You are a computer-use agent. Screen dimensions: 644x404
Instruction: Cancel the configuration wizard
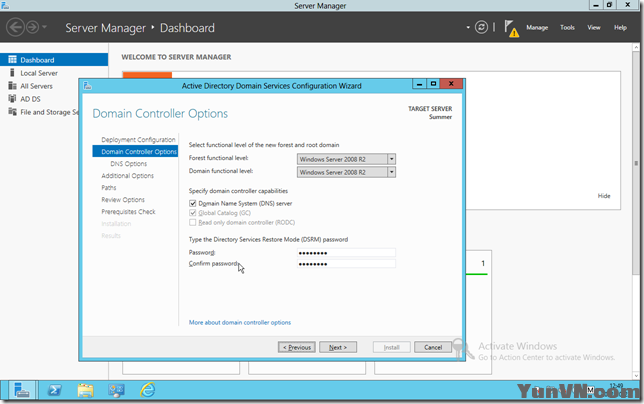433,347
